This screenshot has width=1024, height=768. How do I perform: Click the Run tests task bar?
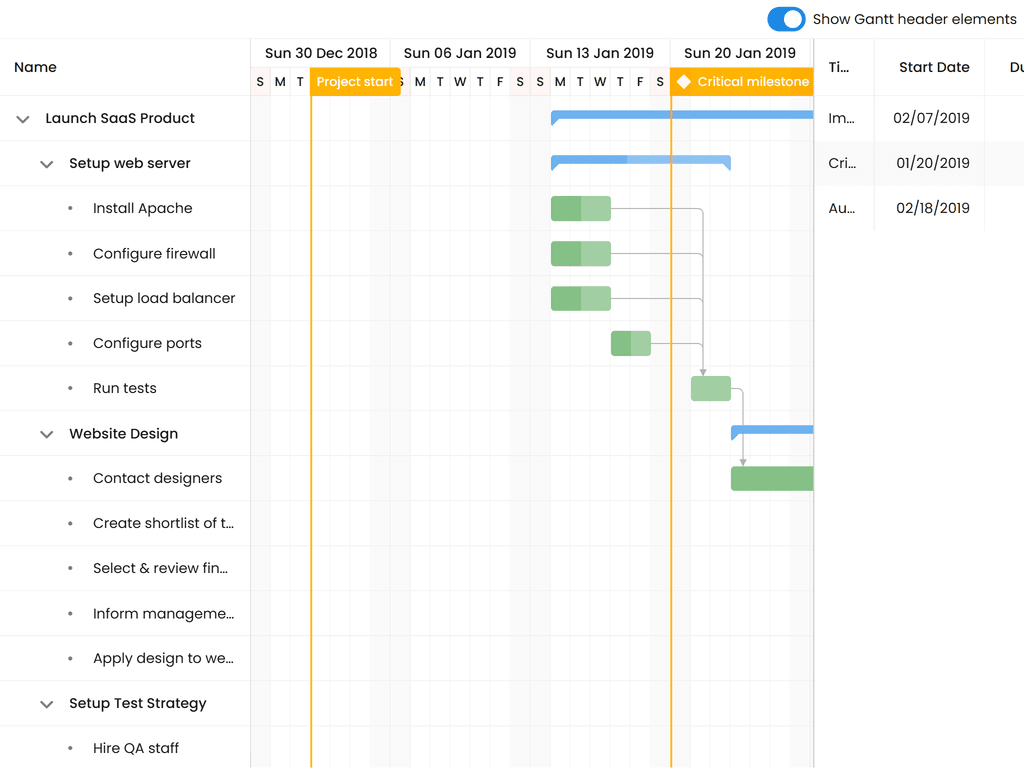click(710, 388)
